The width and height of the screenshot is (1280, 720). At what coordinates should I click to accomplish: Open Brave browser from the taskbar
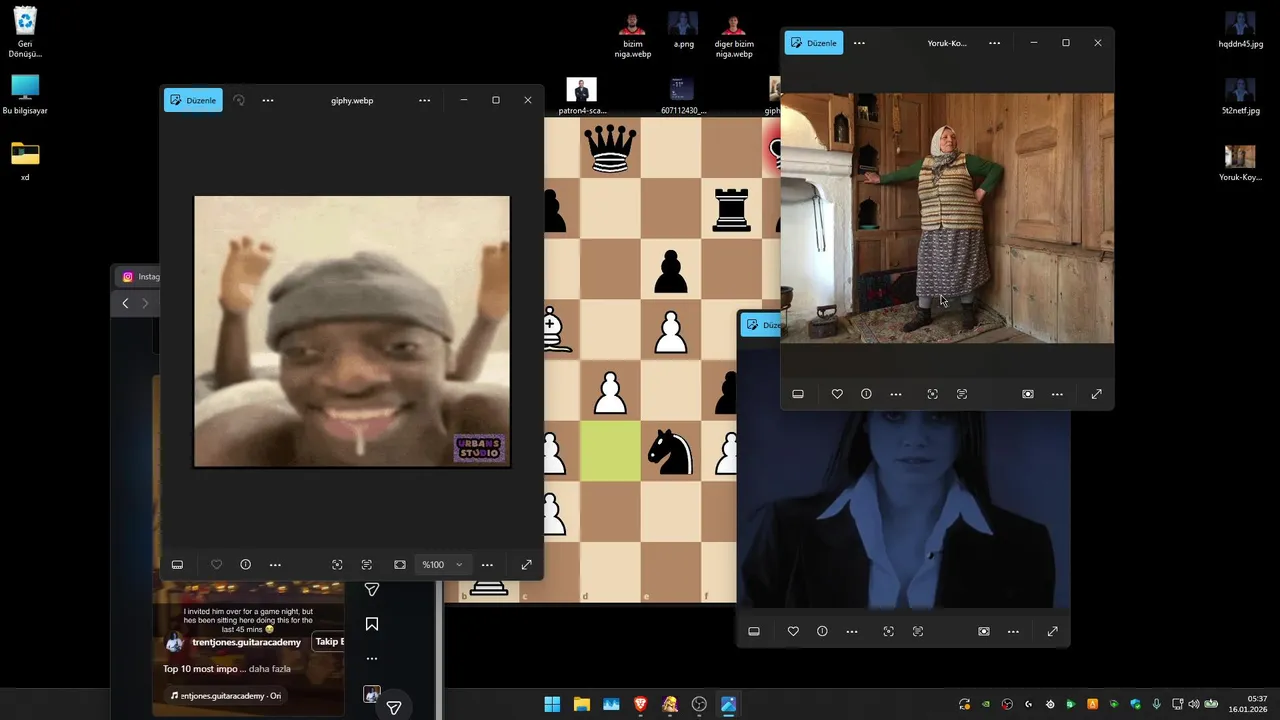[640, 704]
